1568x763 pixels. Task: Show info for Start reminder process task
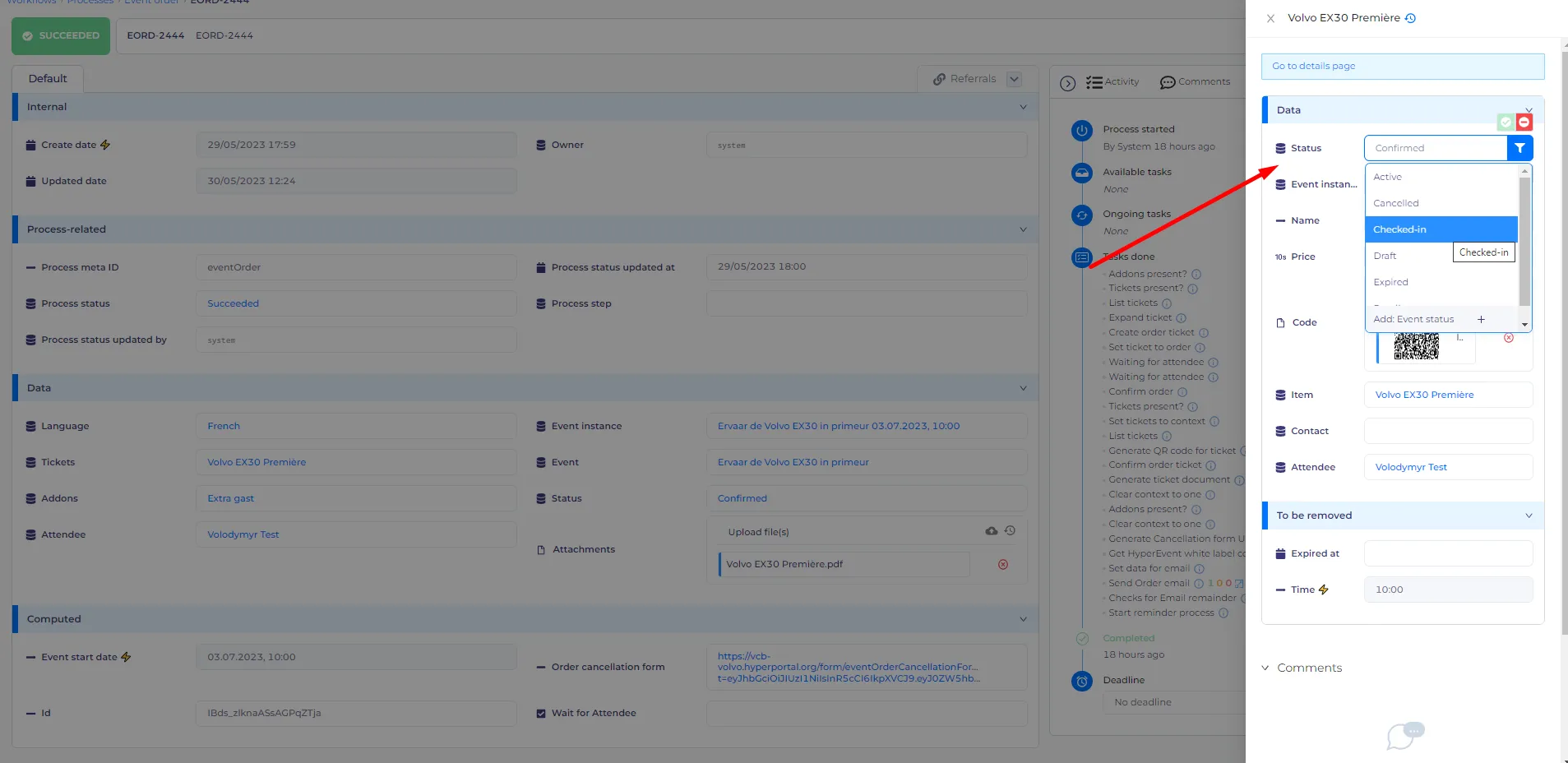1223,613
